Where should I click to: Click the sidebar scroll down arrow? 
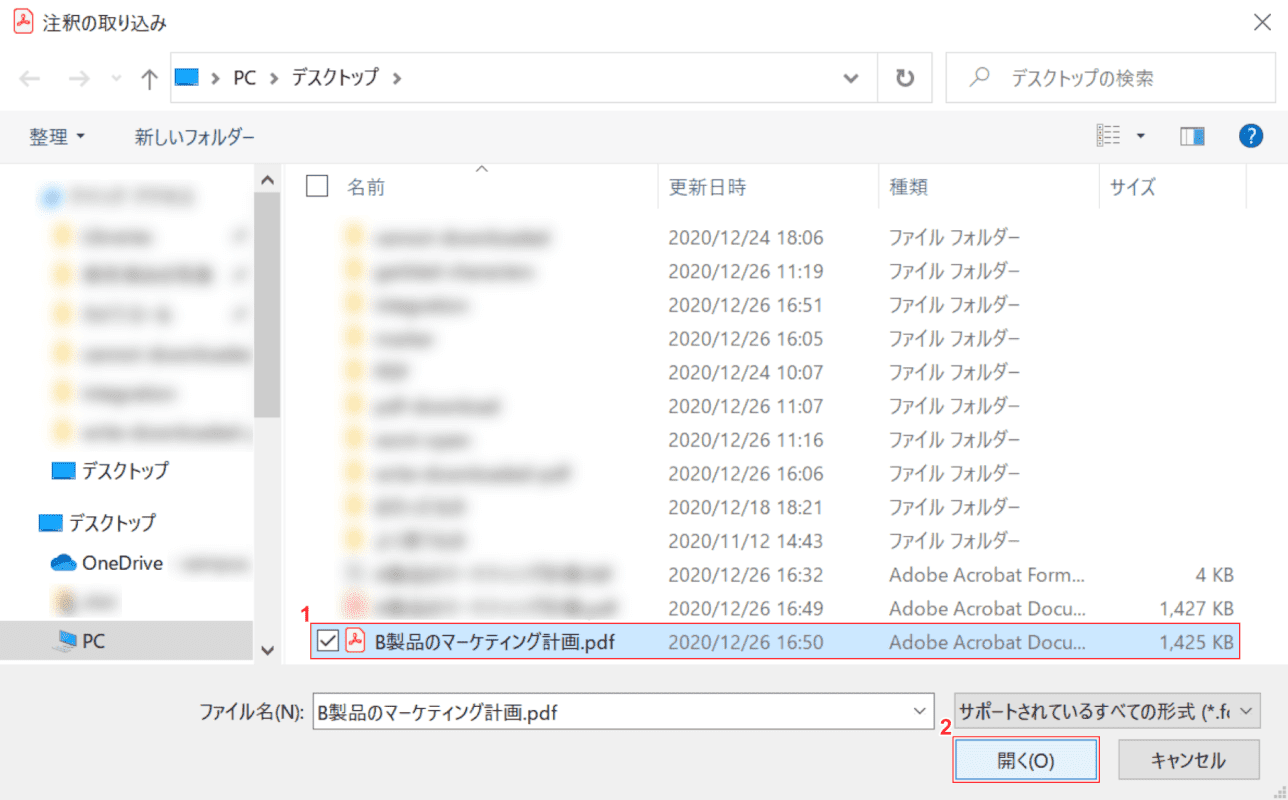tap(267, 649)
